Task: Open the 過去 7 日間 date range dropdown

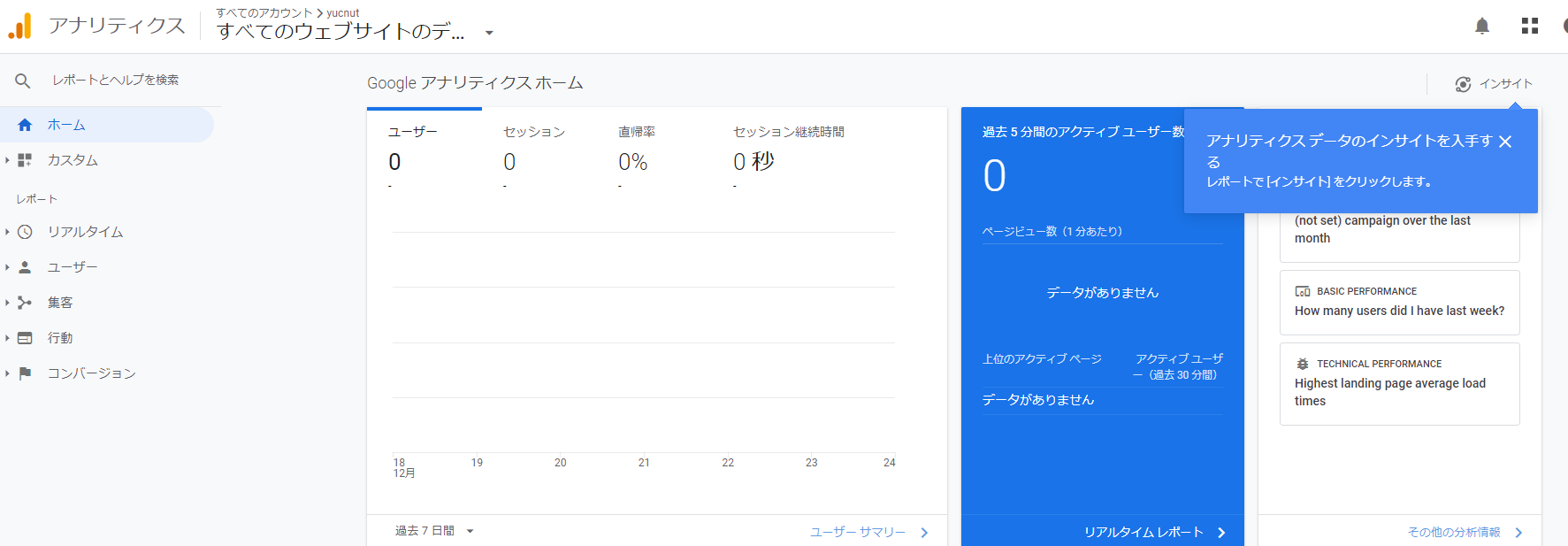Action: [x=434, y=531]
